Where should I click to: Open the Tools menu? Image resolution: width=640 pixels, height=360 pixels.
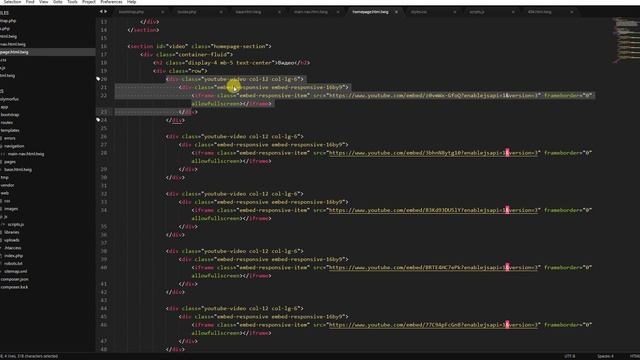pyautogui.click(x=72, y=2)
